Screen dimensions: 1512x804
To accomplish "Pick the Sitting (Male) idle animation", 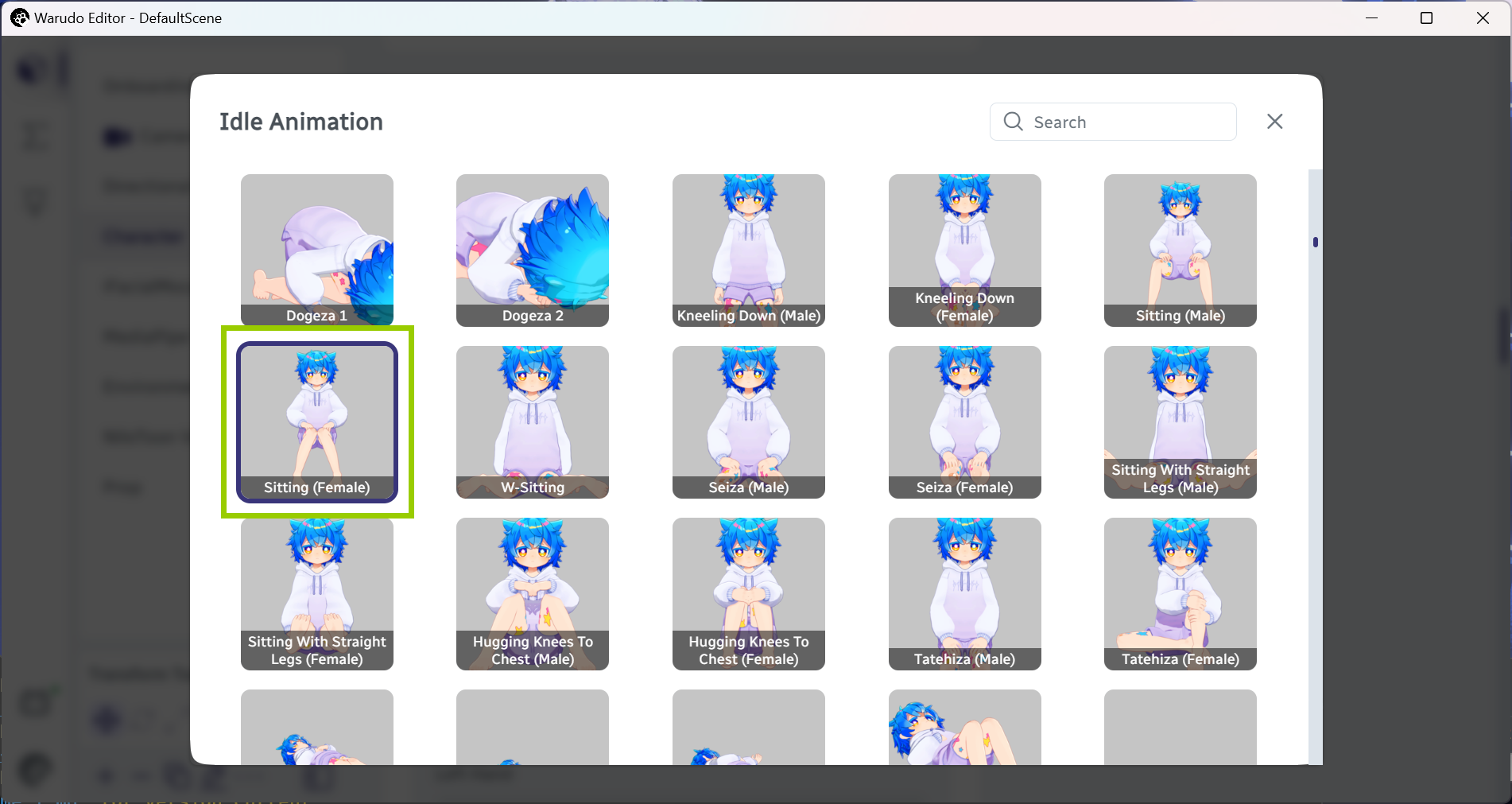I will coord(1181,251).
